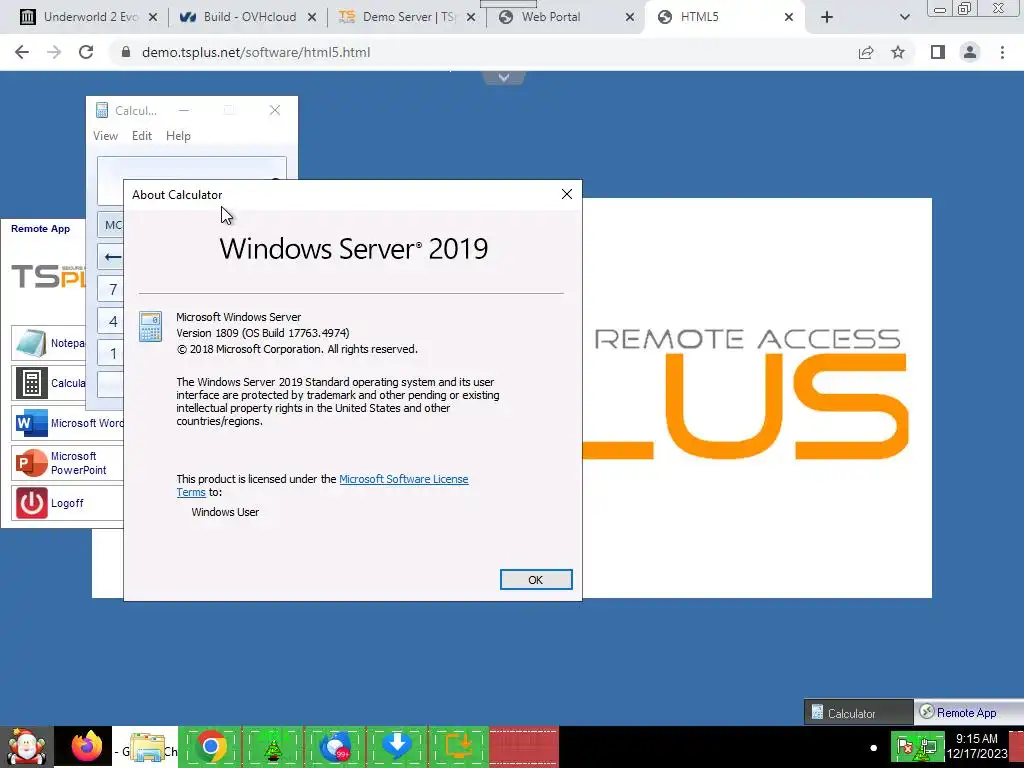
Task: Open a new browser tab
Action: [x=827, y=17]
